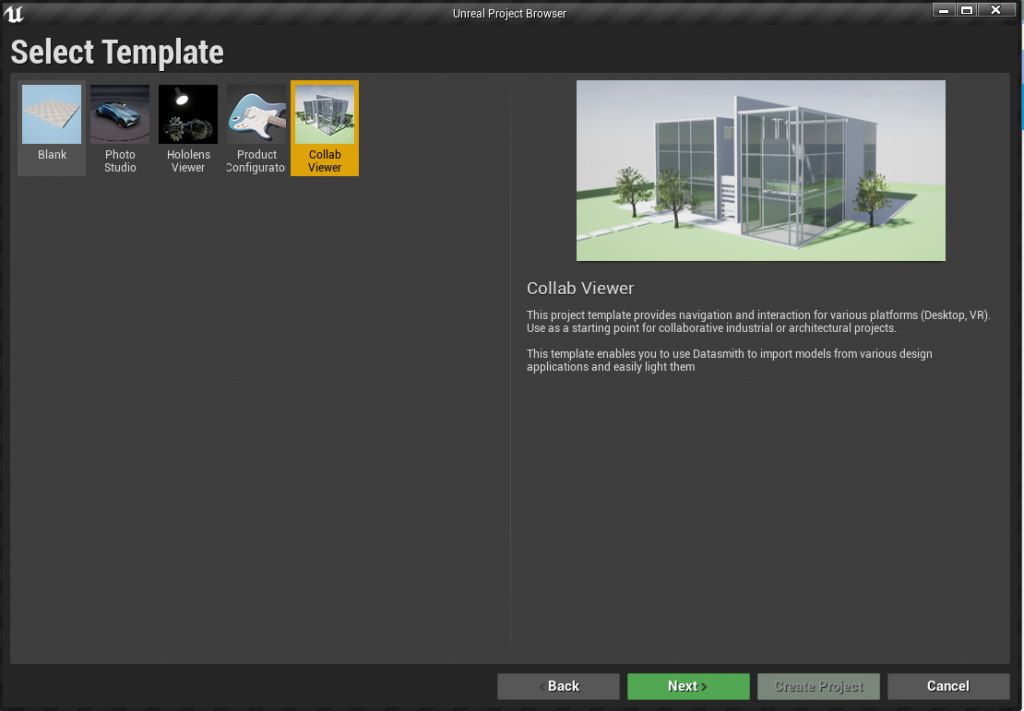Image resolution: width=1024 pixels, height=711 pixels.
Task: Cancel the project browser dialog
Action: [948, 686]
